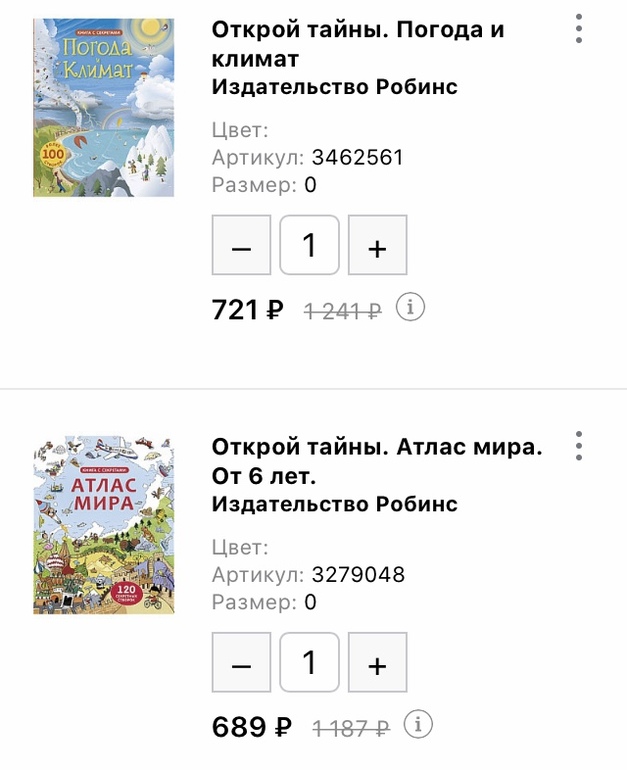The height and width of the screenshot is (770, 627).
Task: Open the title Открой тайны. Атлас мира
Action: pyautogui.click(x=376, y=460)
